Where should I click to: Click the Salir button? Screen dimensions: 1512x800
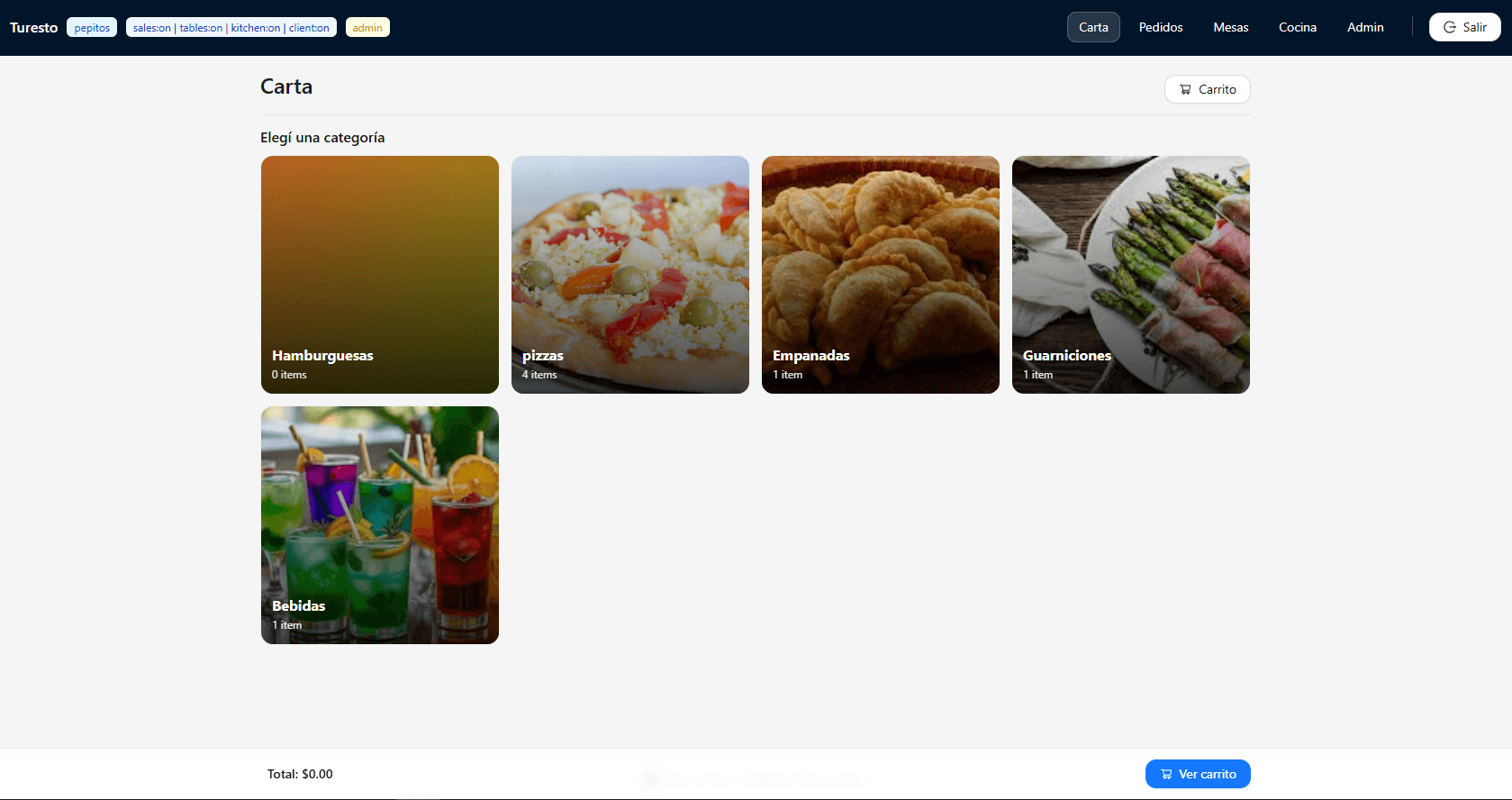[x=1464, y=27]
